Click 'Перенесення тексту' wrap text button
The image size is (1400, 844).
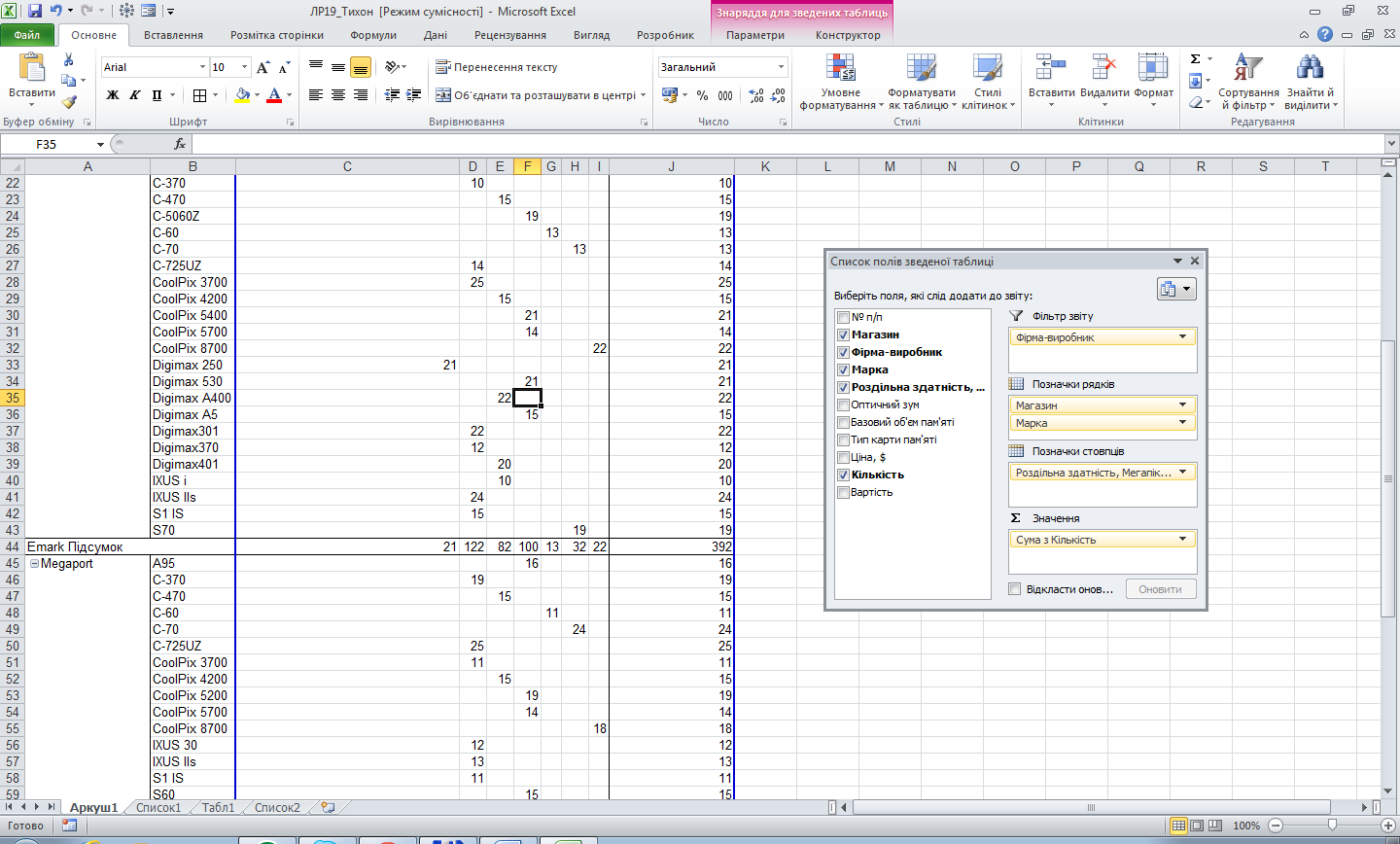tap(496, 67)
